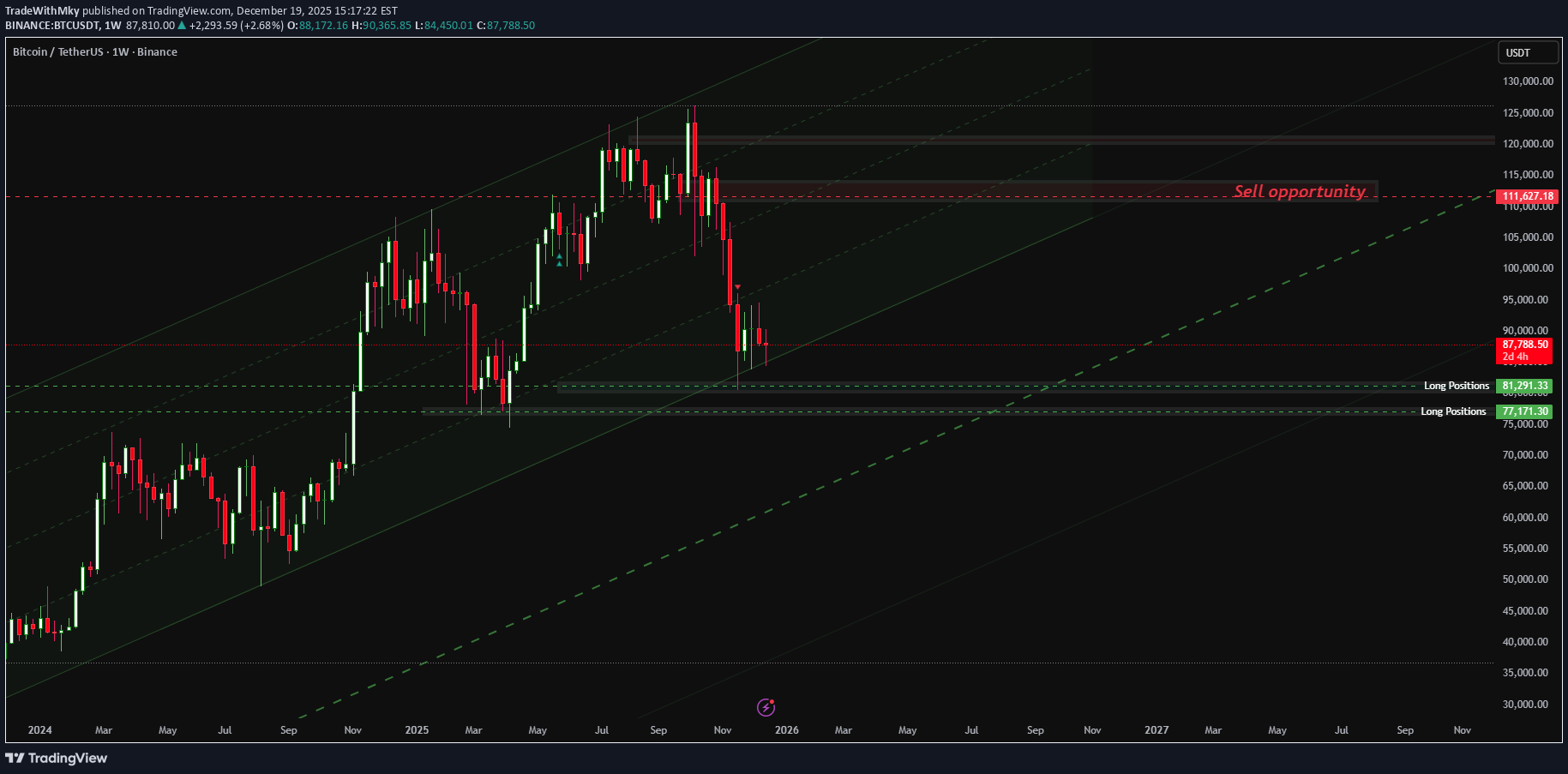Click the TradingView logo in the bottom corner

click(x=57, y=758)
